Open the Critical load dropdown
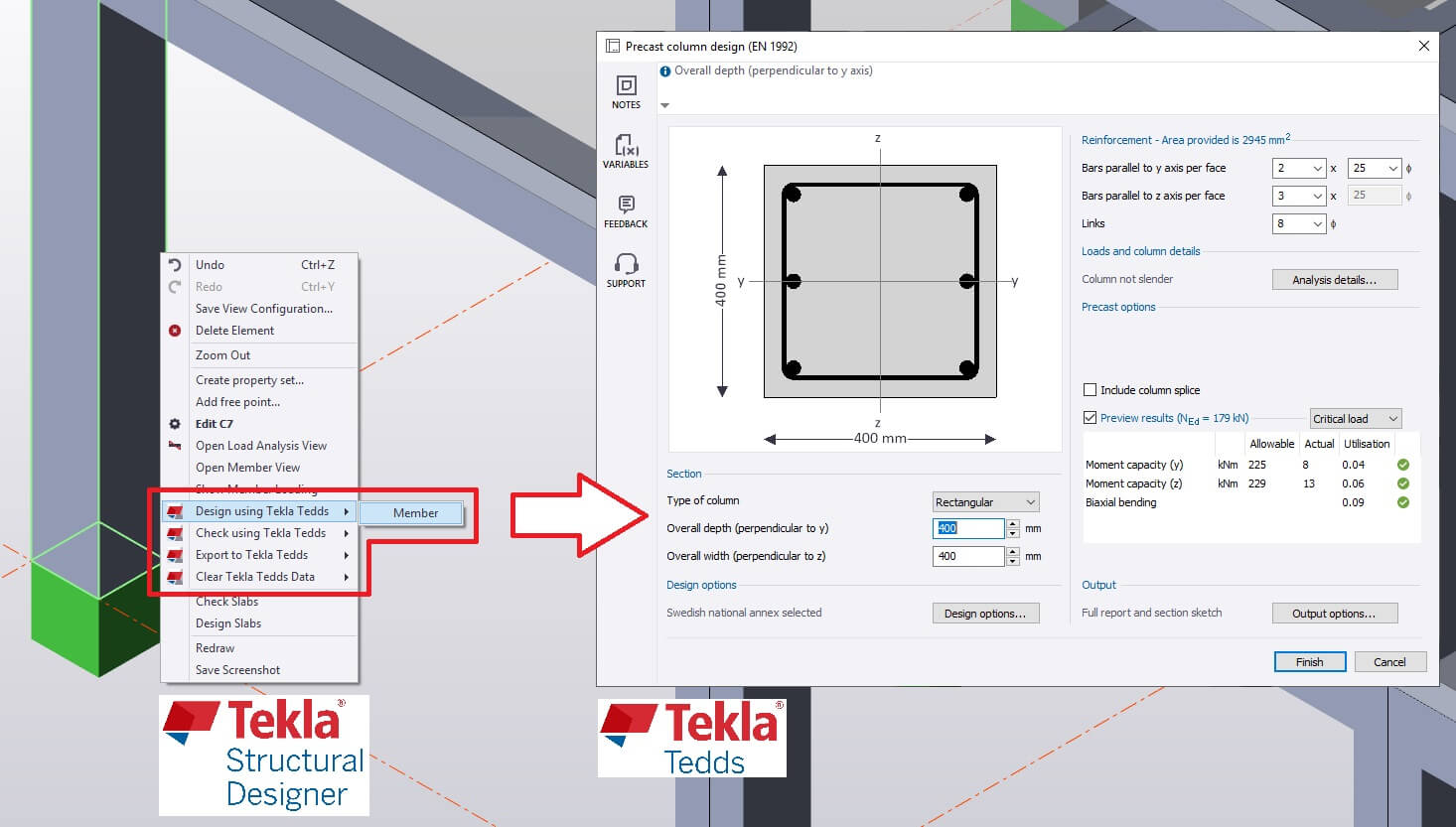This screenshot has height=827, width=1456. tap(1356, 419)
